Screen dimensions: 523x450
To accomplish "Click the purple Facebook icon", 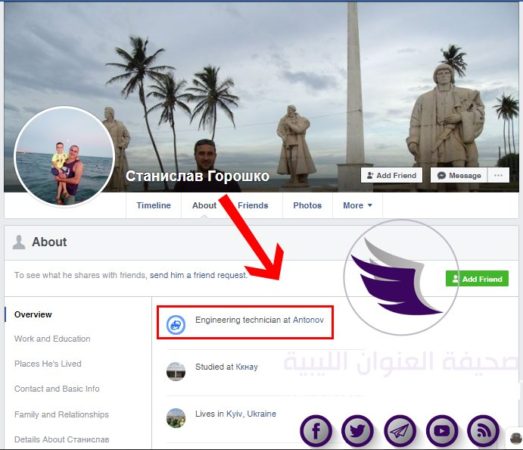I will click(316, 431).
